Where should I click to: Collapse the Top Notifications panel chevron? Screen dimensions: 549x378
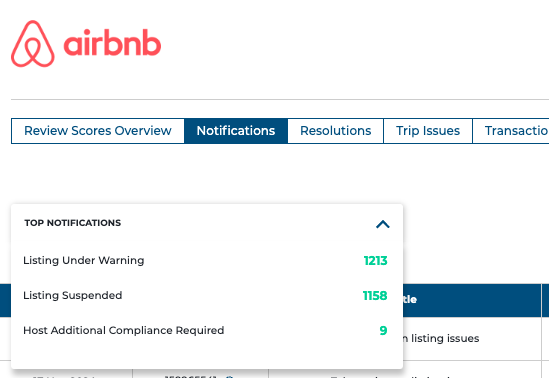[x=383, y=224]
